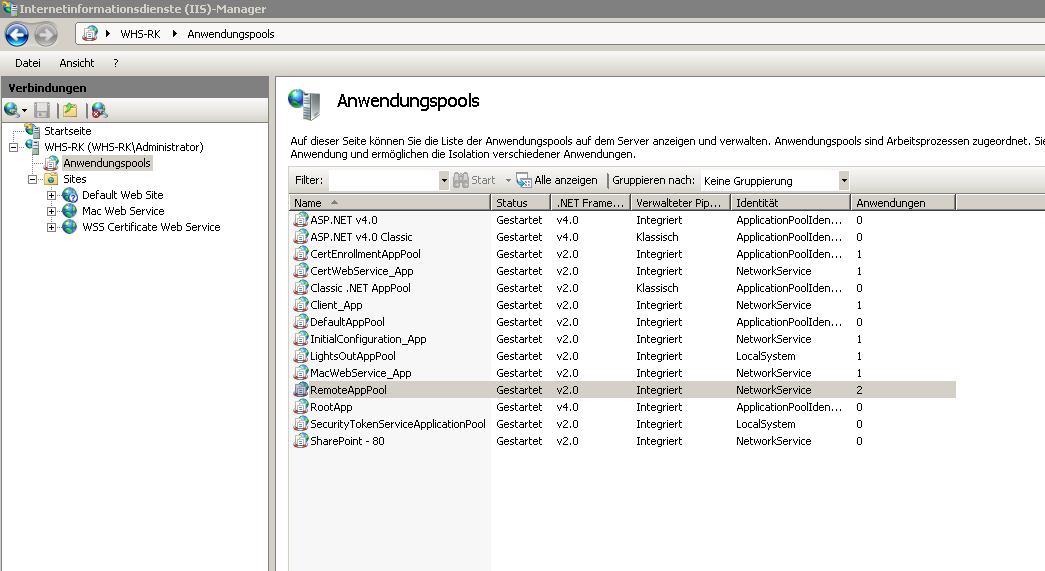
Task: Click LocalSystem identity of LightsOutAppPool
Action: pos(765,356)
